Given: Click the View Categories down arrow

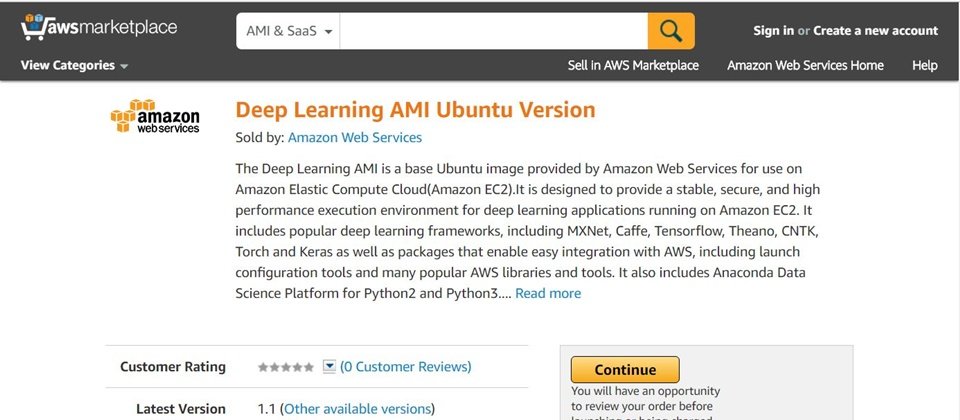Looking at the screenshot, I should click(x=124, y=66).
